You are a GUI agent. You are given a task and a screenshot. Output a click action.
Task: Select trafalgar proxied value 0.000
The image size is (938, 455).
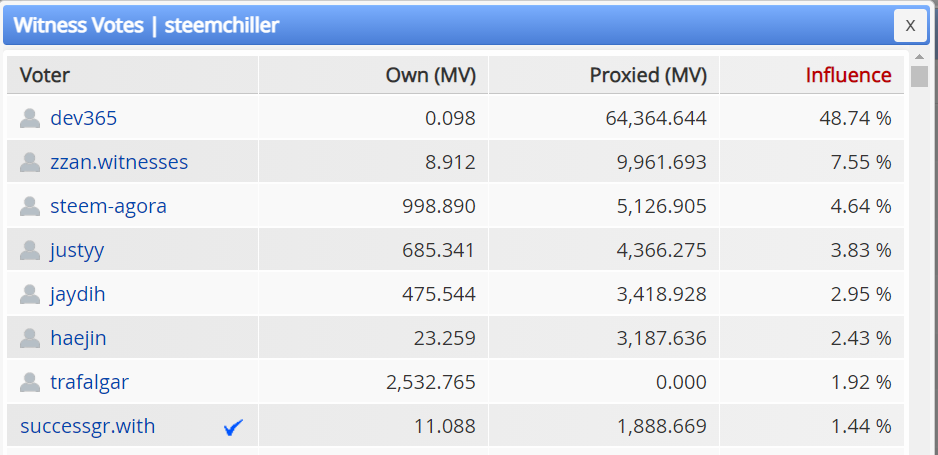(681, 382)
